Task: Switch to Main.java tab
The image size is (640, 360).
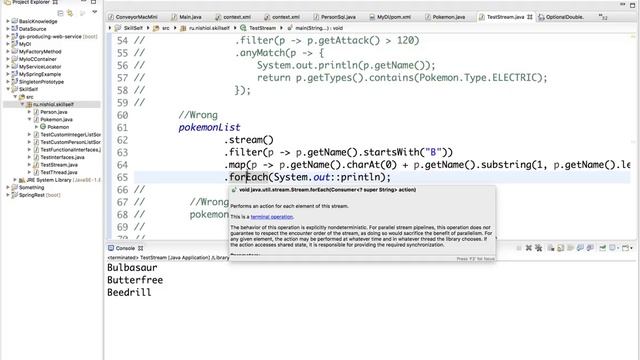Action: click(190, 17)
